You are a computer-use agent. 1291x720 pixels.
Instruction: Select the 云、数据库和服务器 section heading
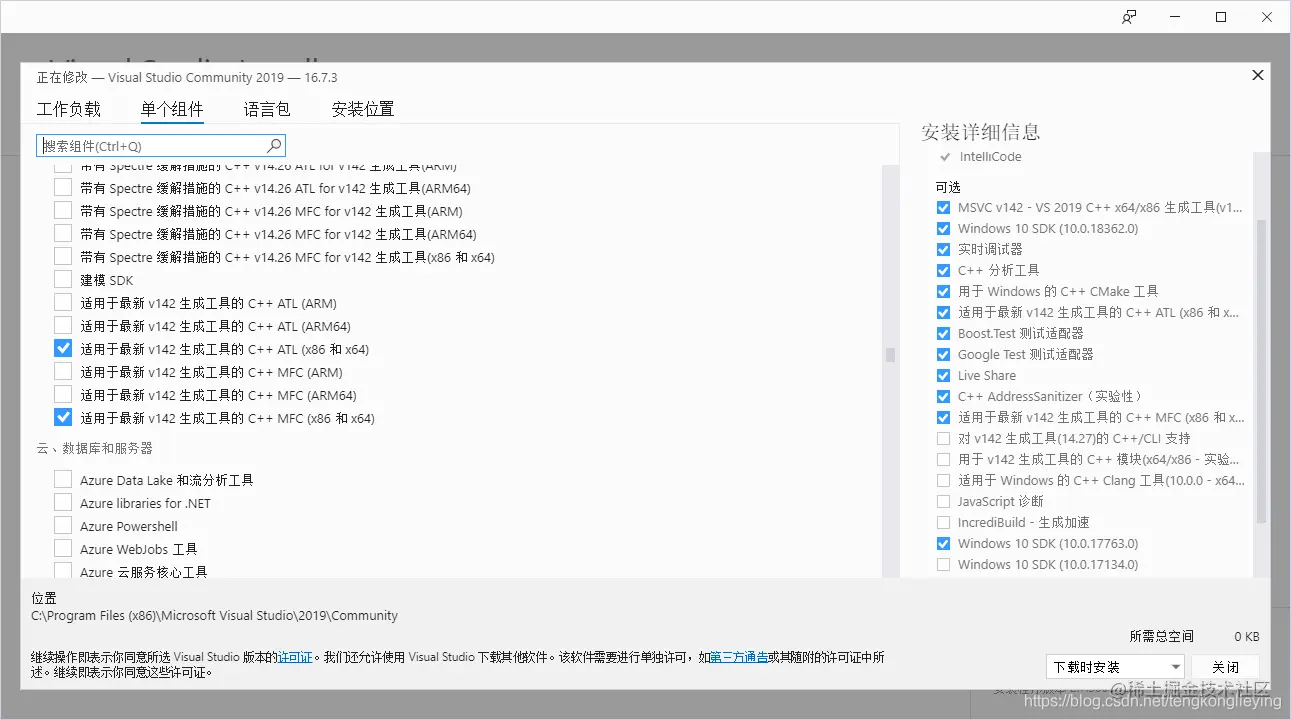(x=94, y=448)
